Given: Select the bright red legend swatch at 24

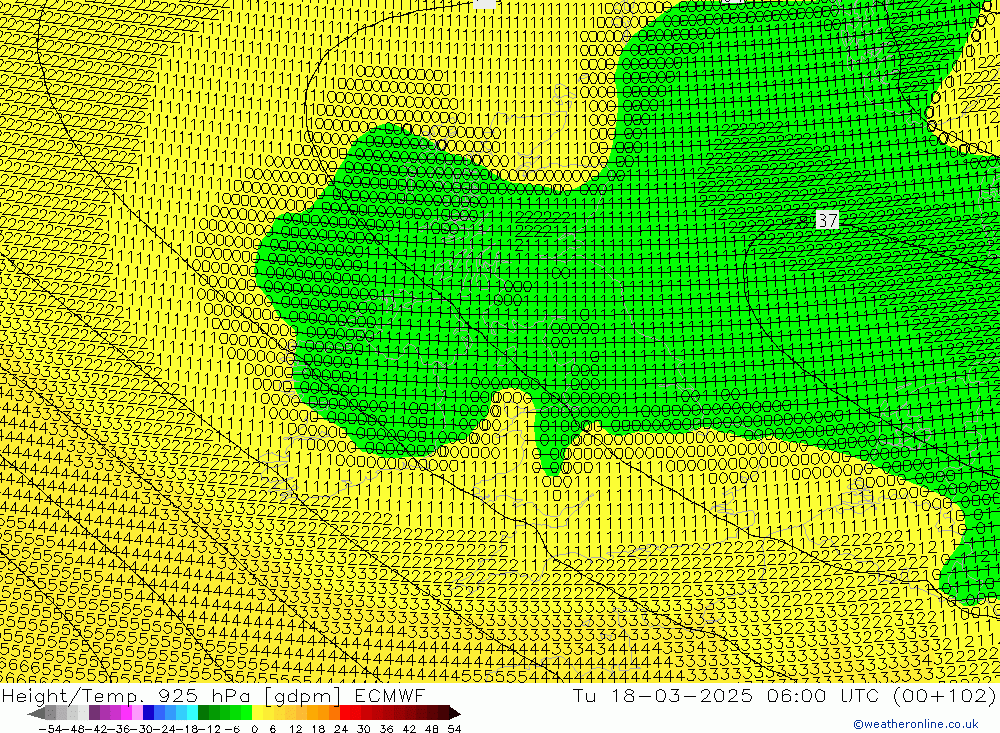Looking at the screenshot, I should click(345, 714).
